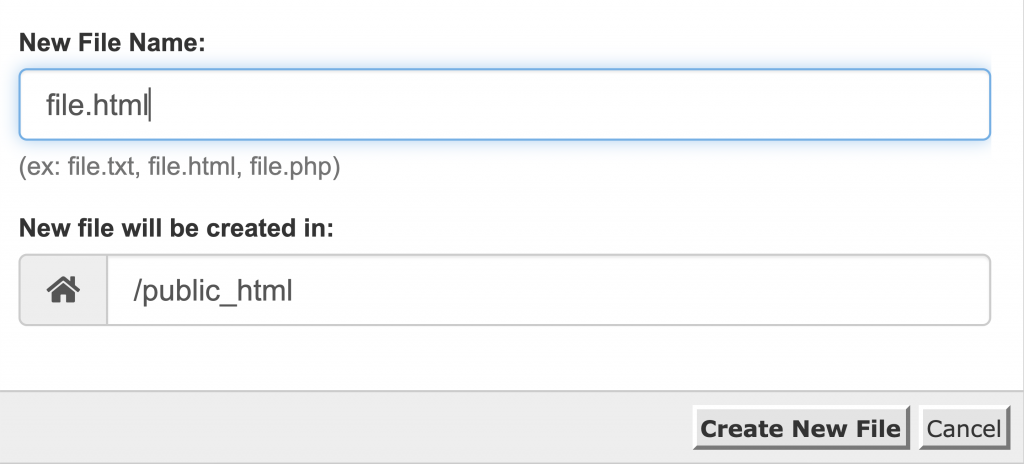The height and width of the screenshot is (464, 1024).
Task: Focus the New File Name input
Action: pyautogui.click(x=504, y=104)
